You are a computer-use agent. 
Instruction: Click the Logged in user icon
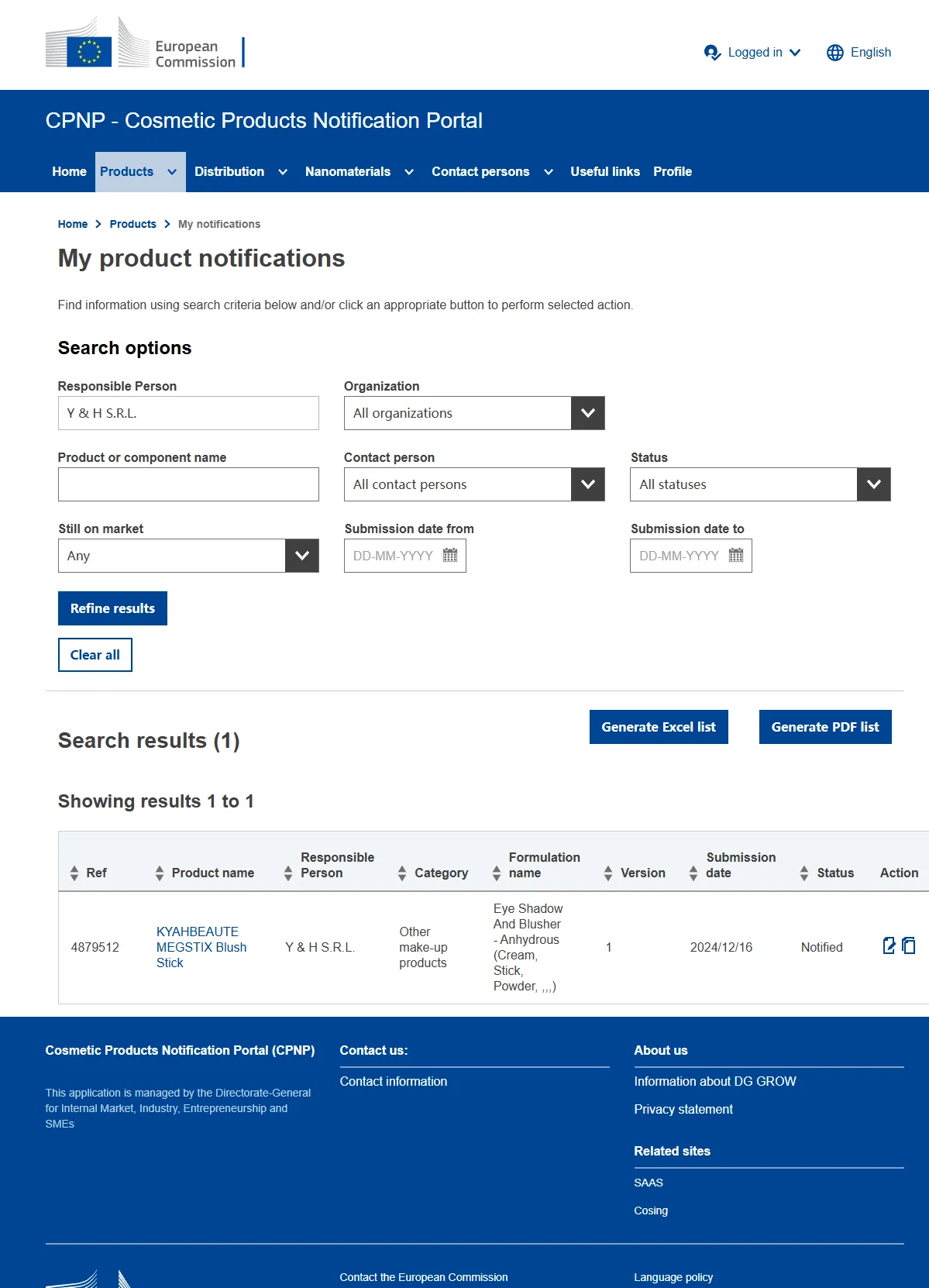(712, 53)
